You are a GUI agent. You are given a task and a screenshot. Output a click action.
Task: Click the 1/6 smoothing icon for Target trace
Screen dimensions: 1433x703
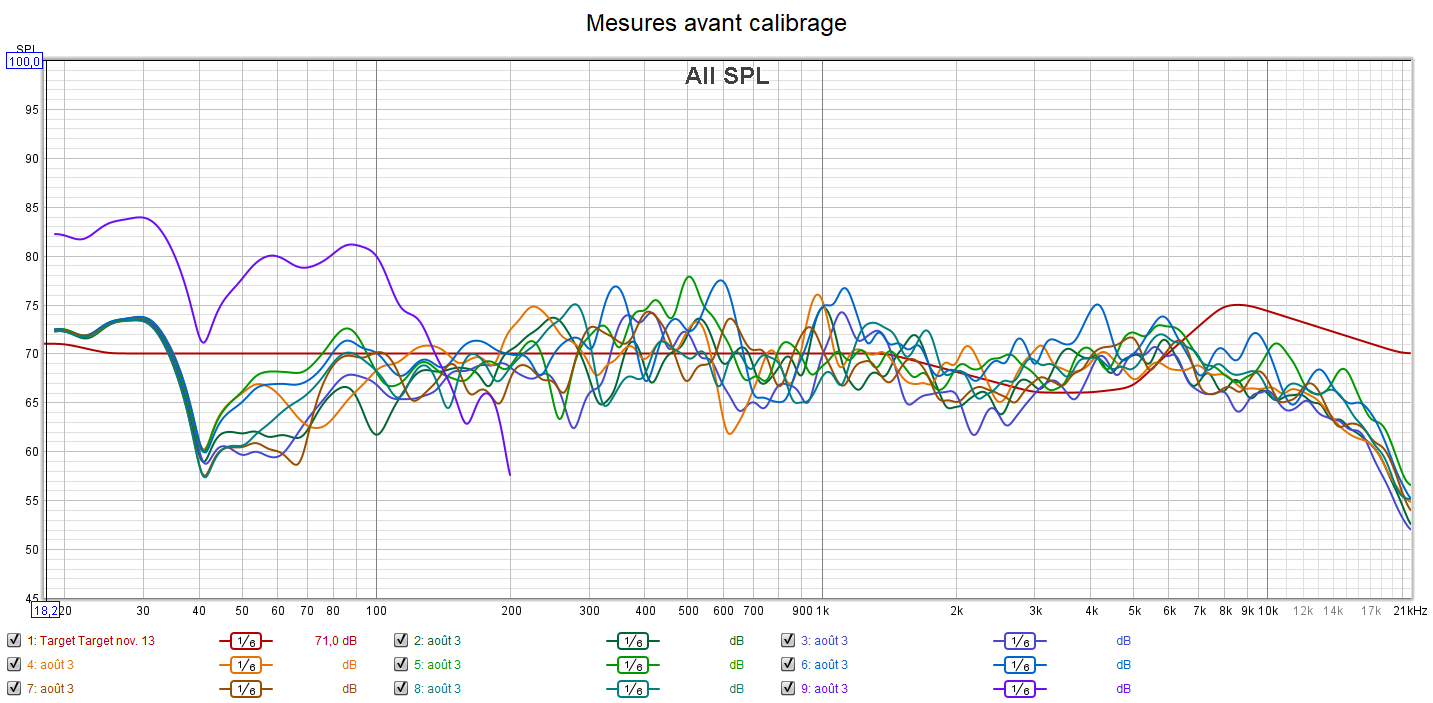click(246, 641)
